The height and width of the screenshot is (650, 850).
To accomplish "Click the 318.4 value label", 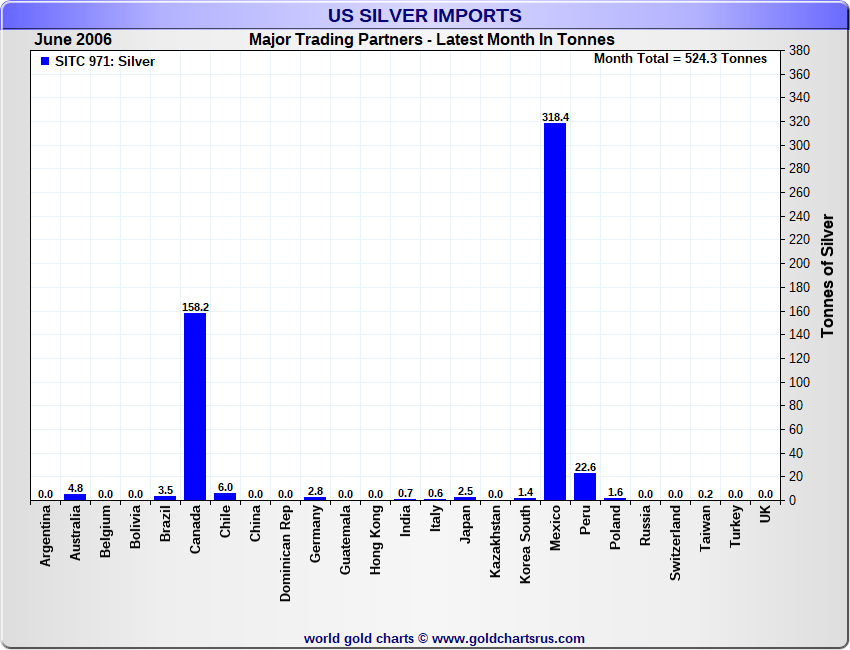I will [555, 117].
